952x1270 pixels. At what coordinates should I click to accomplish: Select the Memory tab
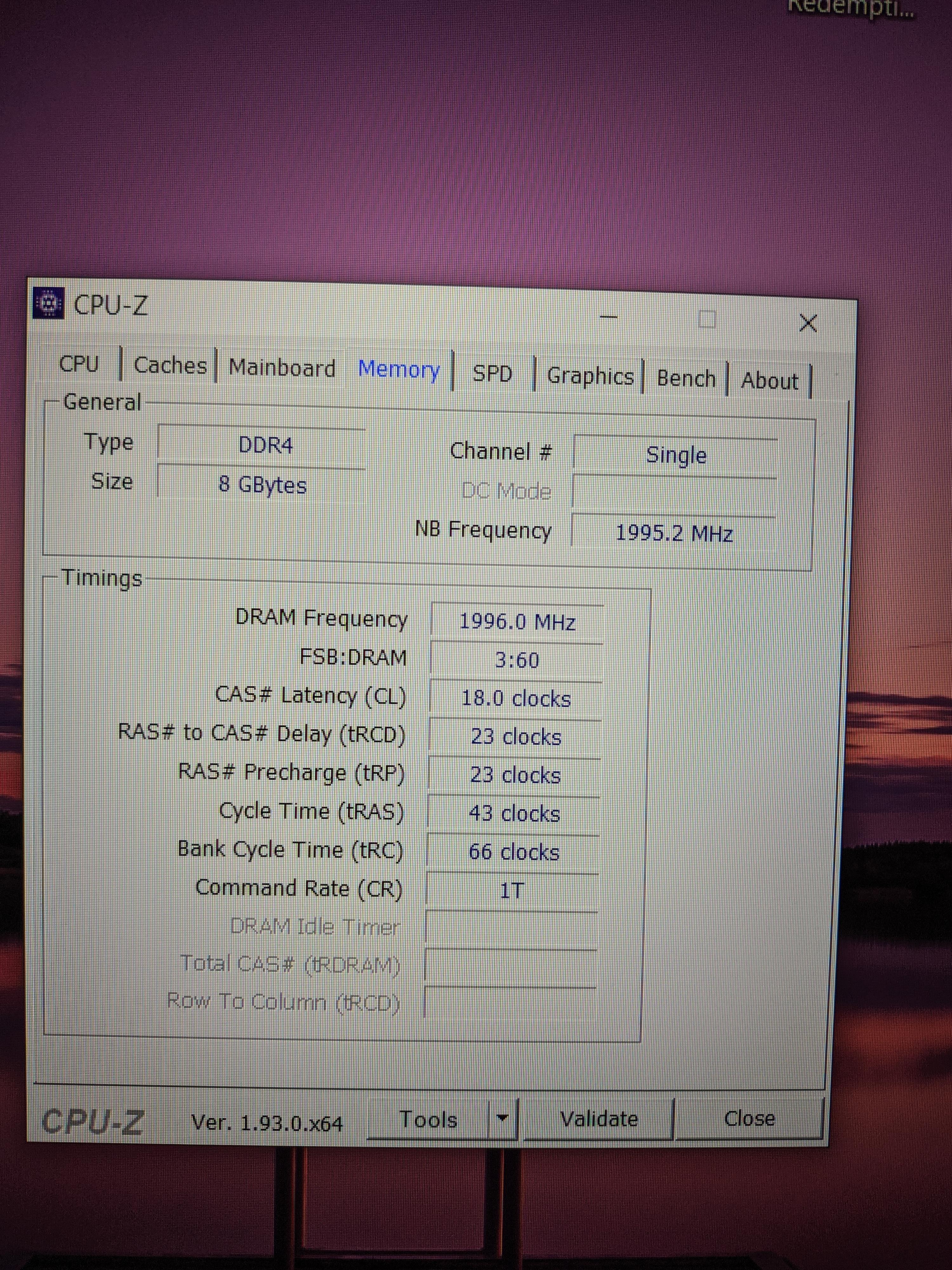tap(400, 369)
